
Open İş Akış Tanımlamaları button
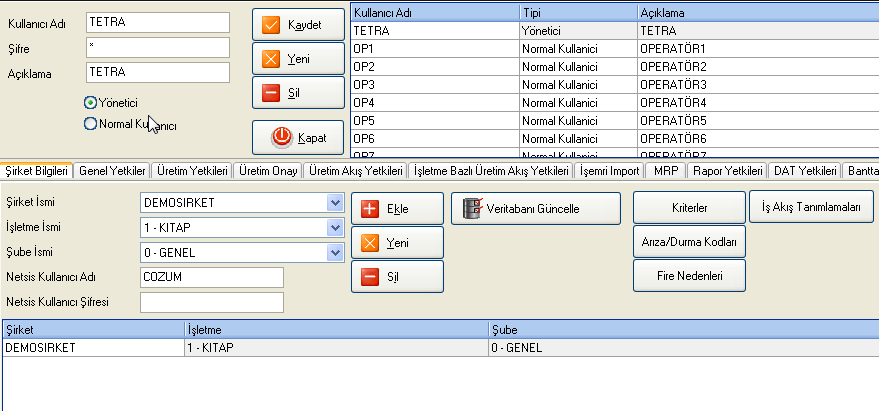coord(811,208)
